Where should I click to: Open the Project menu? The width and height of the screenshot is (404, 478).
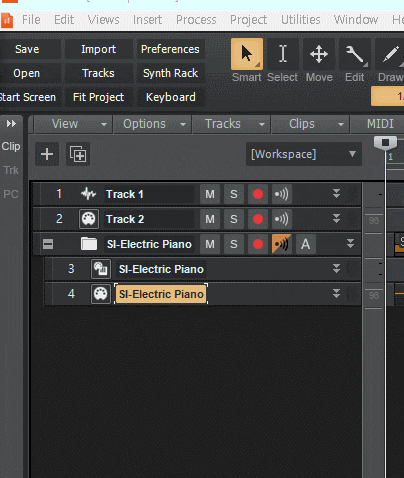[x=248, y=20]
